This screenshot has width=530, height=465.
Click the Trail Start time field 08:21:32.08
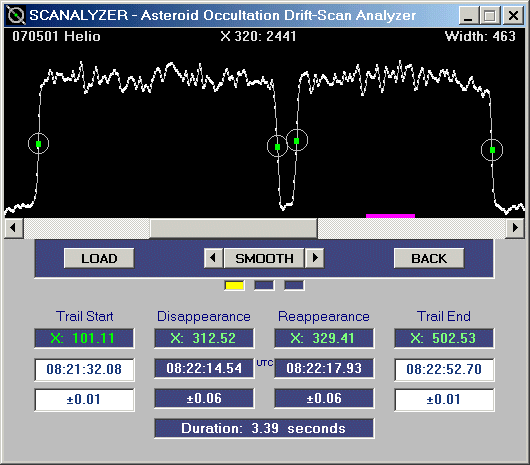84,369
